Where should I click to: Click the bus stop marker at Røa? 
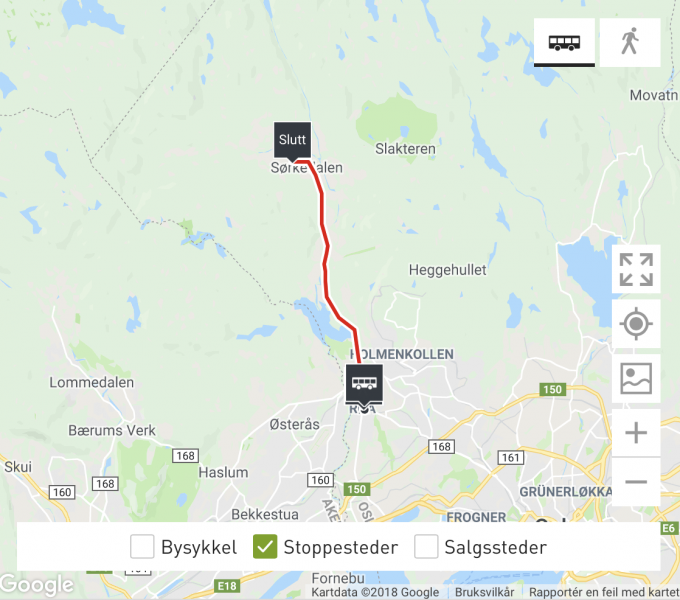pyautogui.click(x=364, y=385)
